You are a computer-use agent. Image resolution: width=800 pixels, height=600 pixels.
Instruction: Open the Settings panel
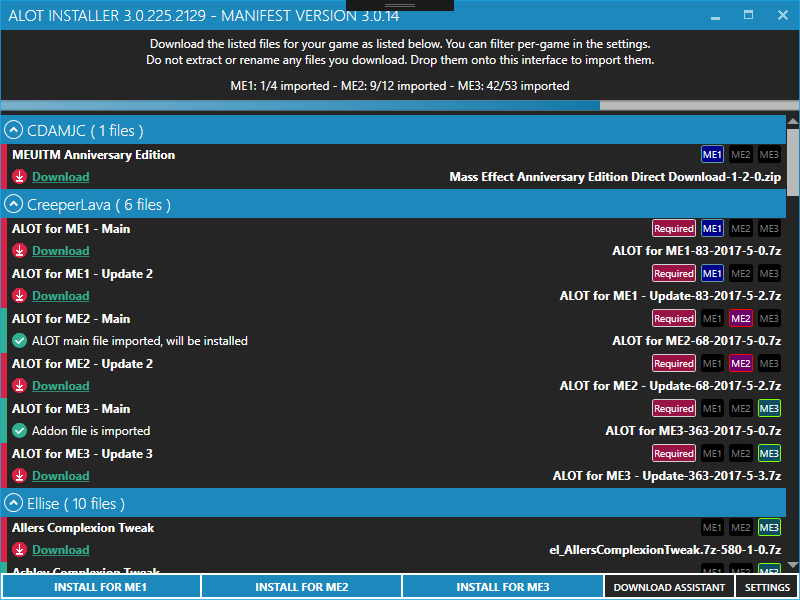coord(767,587)
